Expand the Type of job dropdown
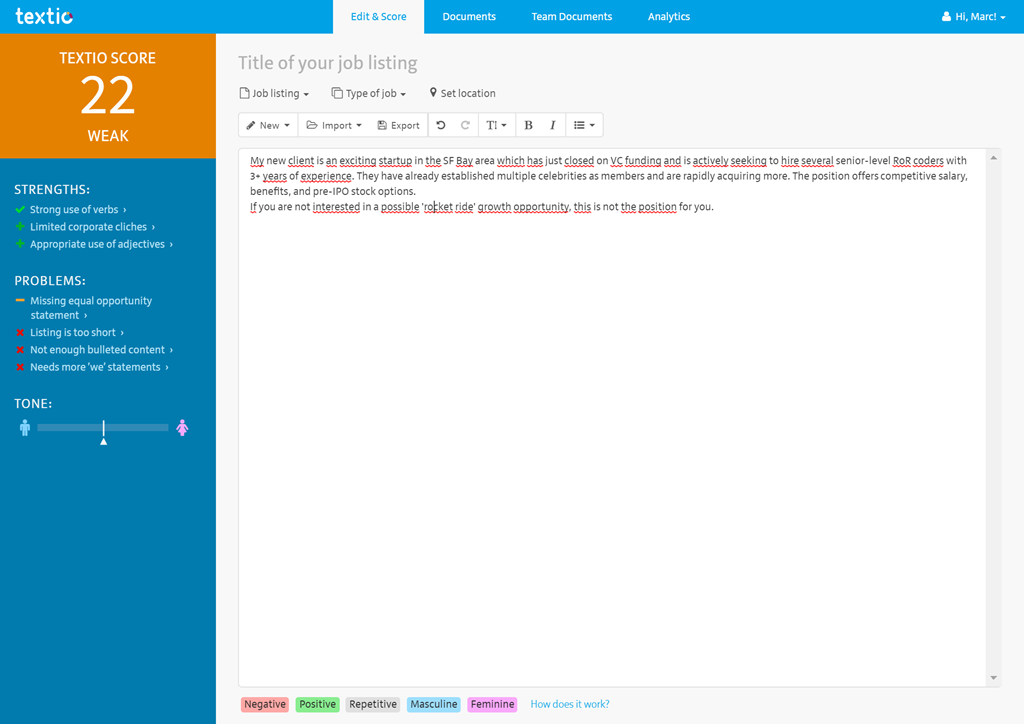The height and width of the screenshot is (724, 1024). click(369, 93)
